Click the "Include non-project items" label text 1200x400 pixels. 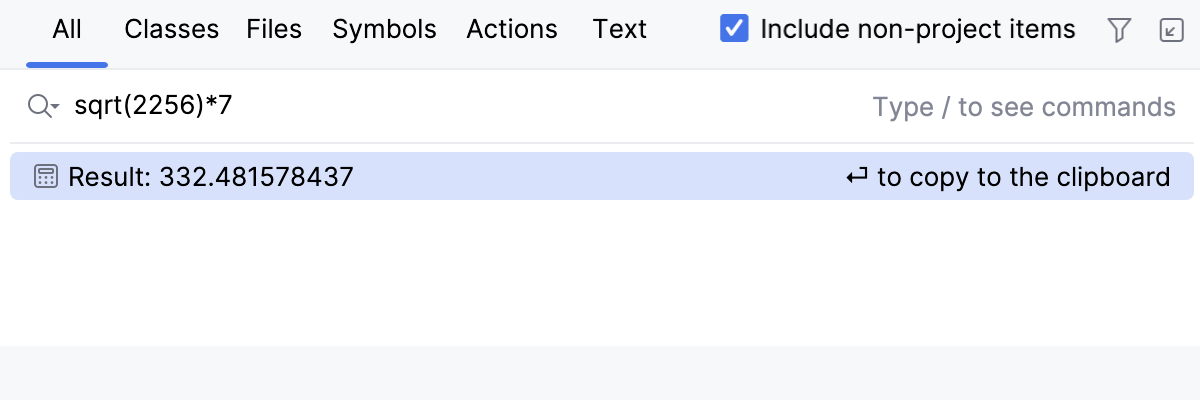click(x=917, y=29)
